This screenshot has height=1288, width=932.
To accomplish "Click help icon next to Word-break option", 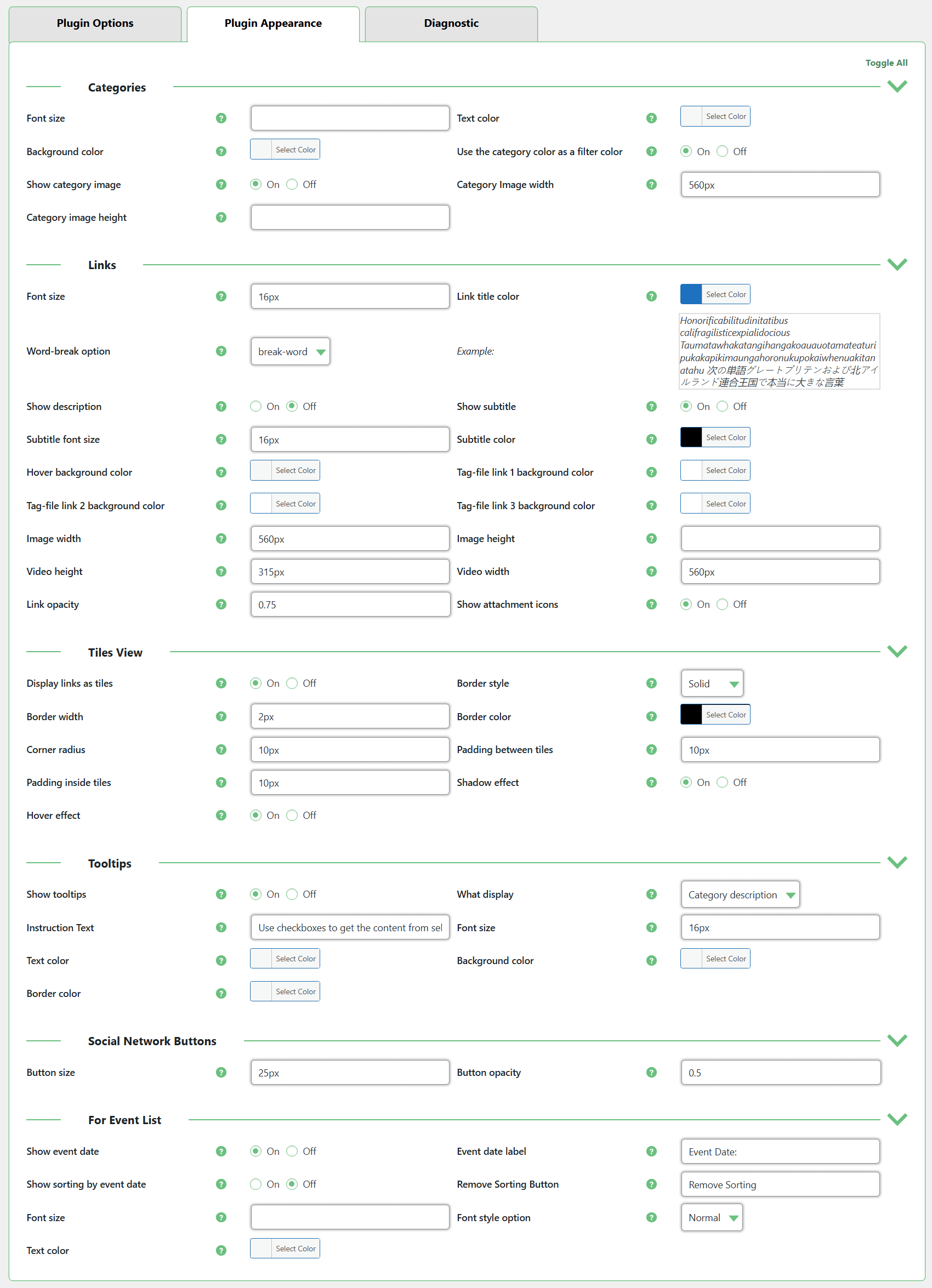I will [x=221, y=351].
